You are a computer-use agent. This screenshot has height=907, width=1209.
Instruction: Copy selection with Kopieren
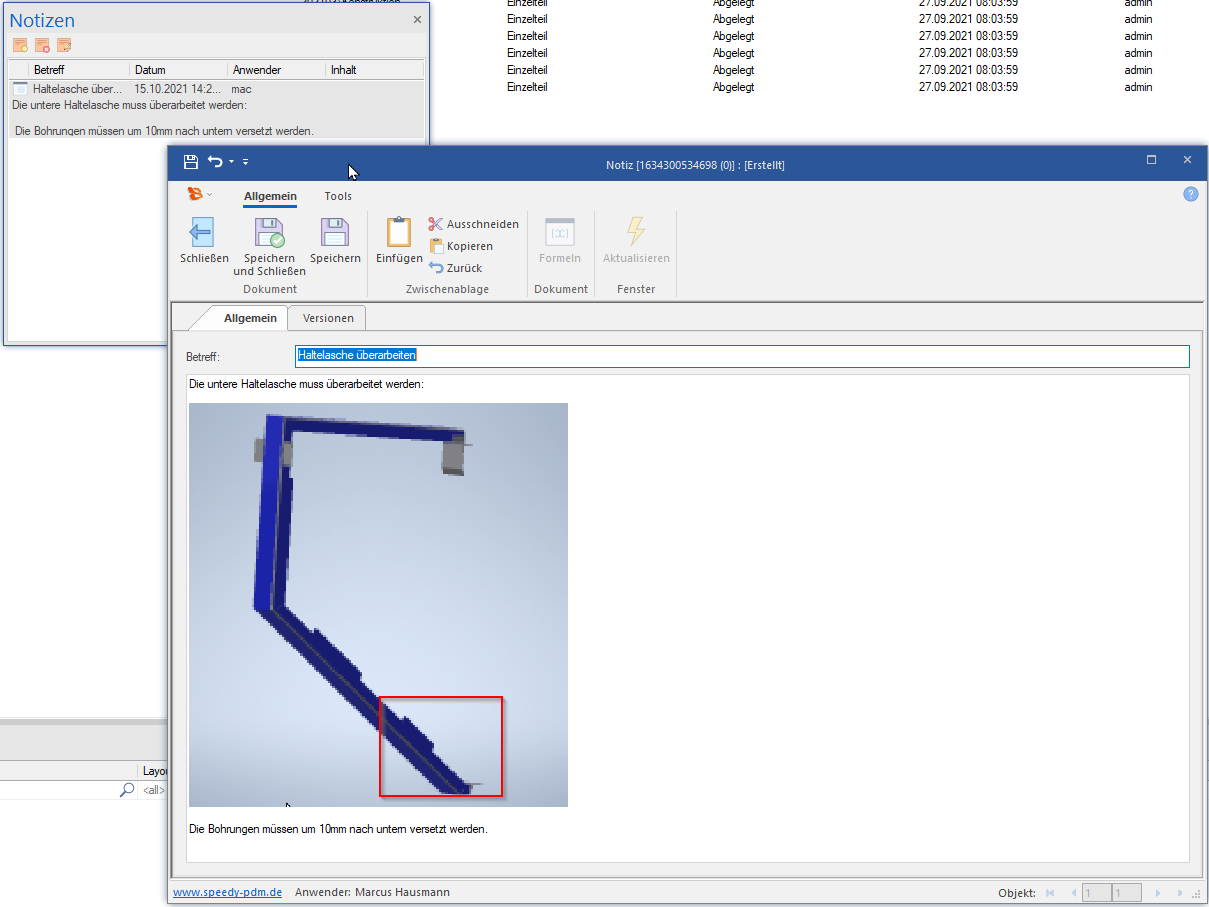461,246
